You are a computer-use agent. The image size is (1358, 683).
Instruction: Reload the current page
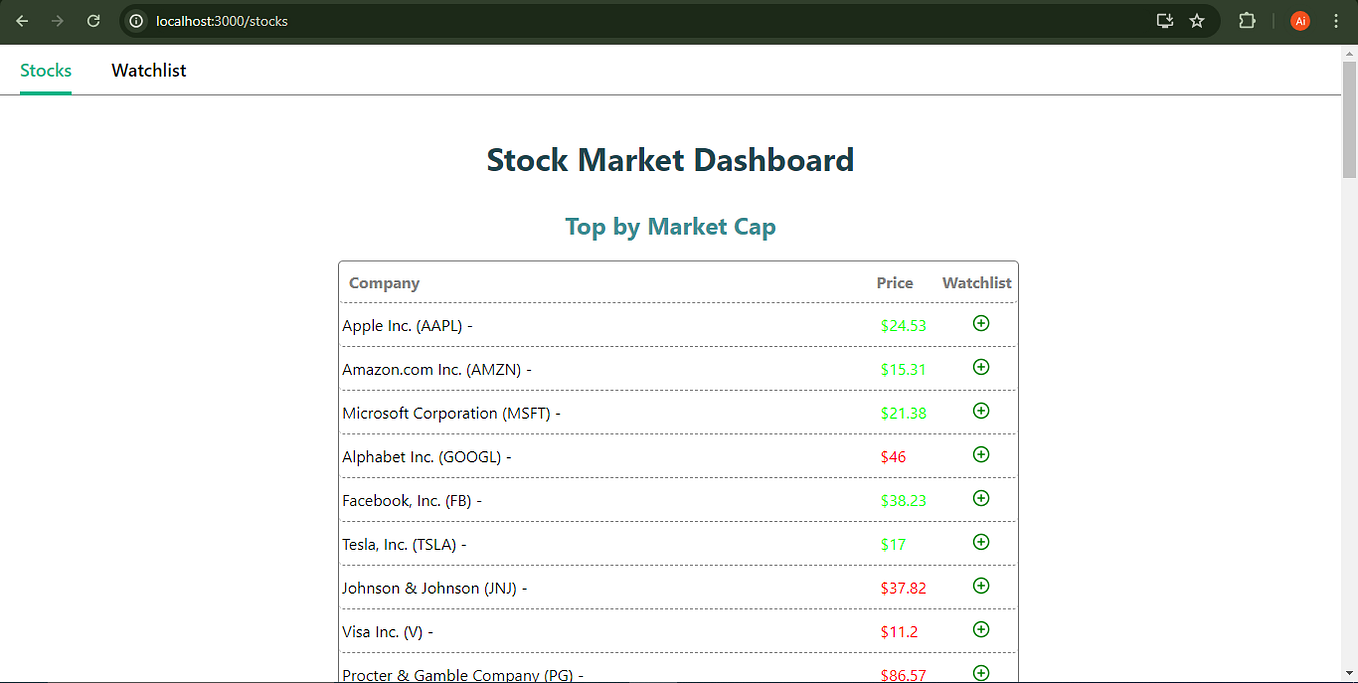(x=93, y=21)
